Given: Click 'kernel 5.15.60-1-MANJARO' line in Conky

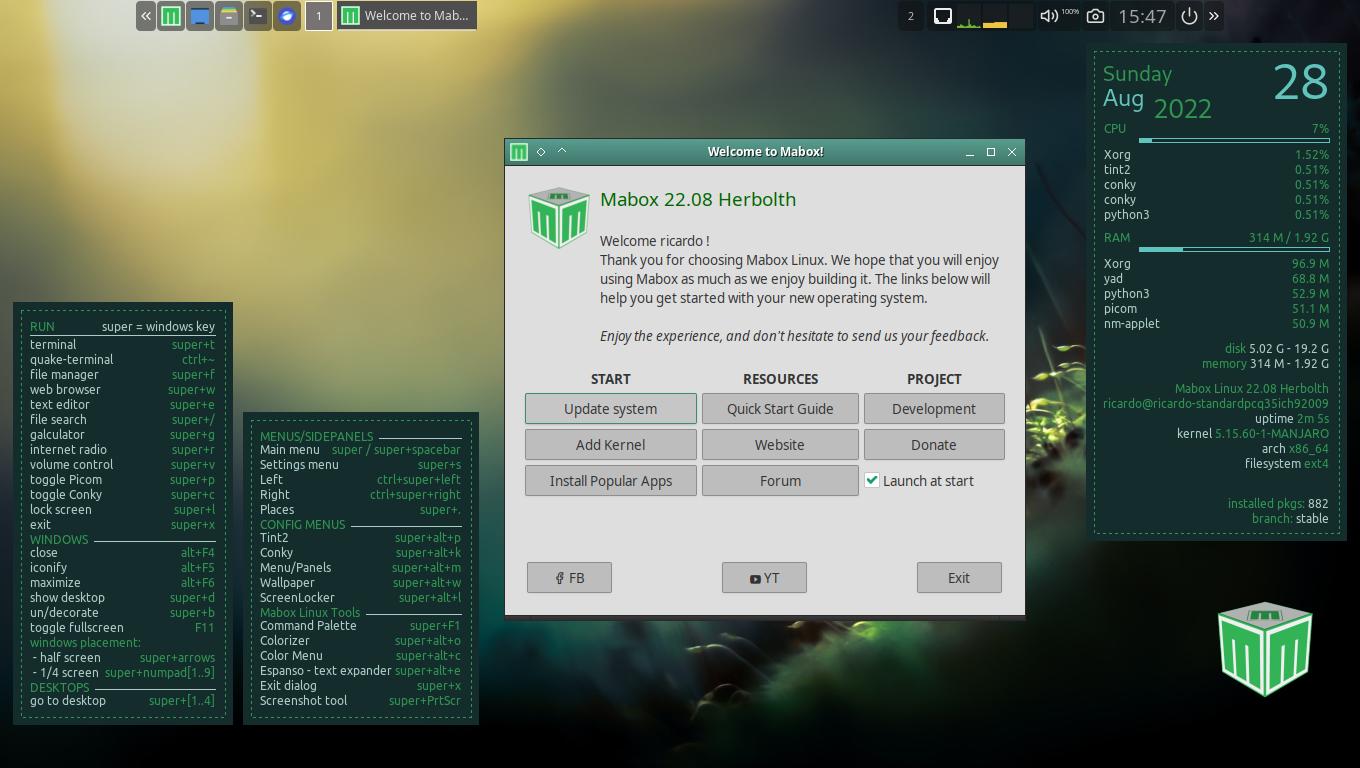Looking at the screenshot, I should (x=1253, y=434).
